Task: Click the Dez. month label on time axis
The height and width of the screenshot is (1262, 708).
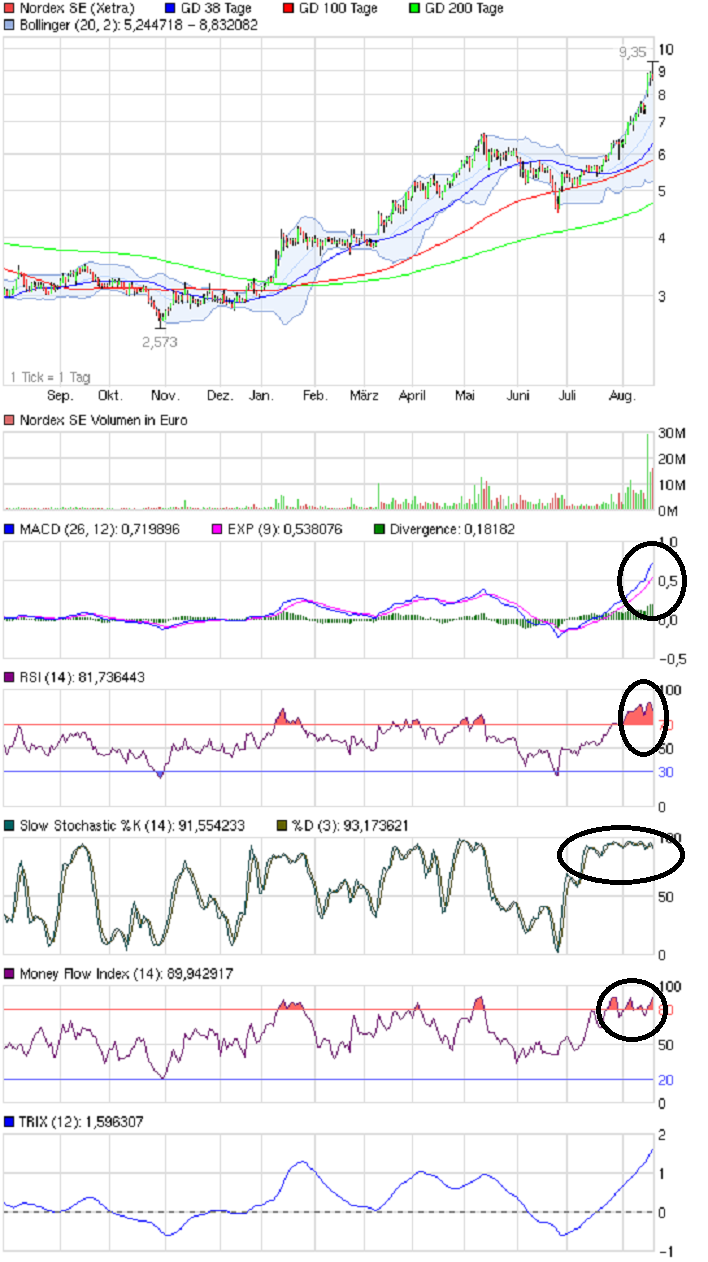Action: (x=219, y=396)
